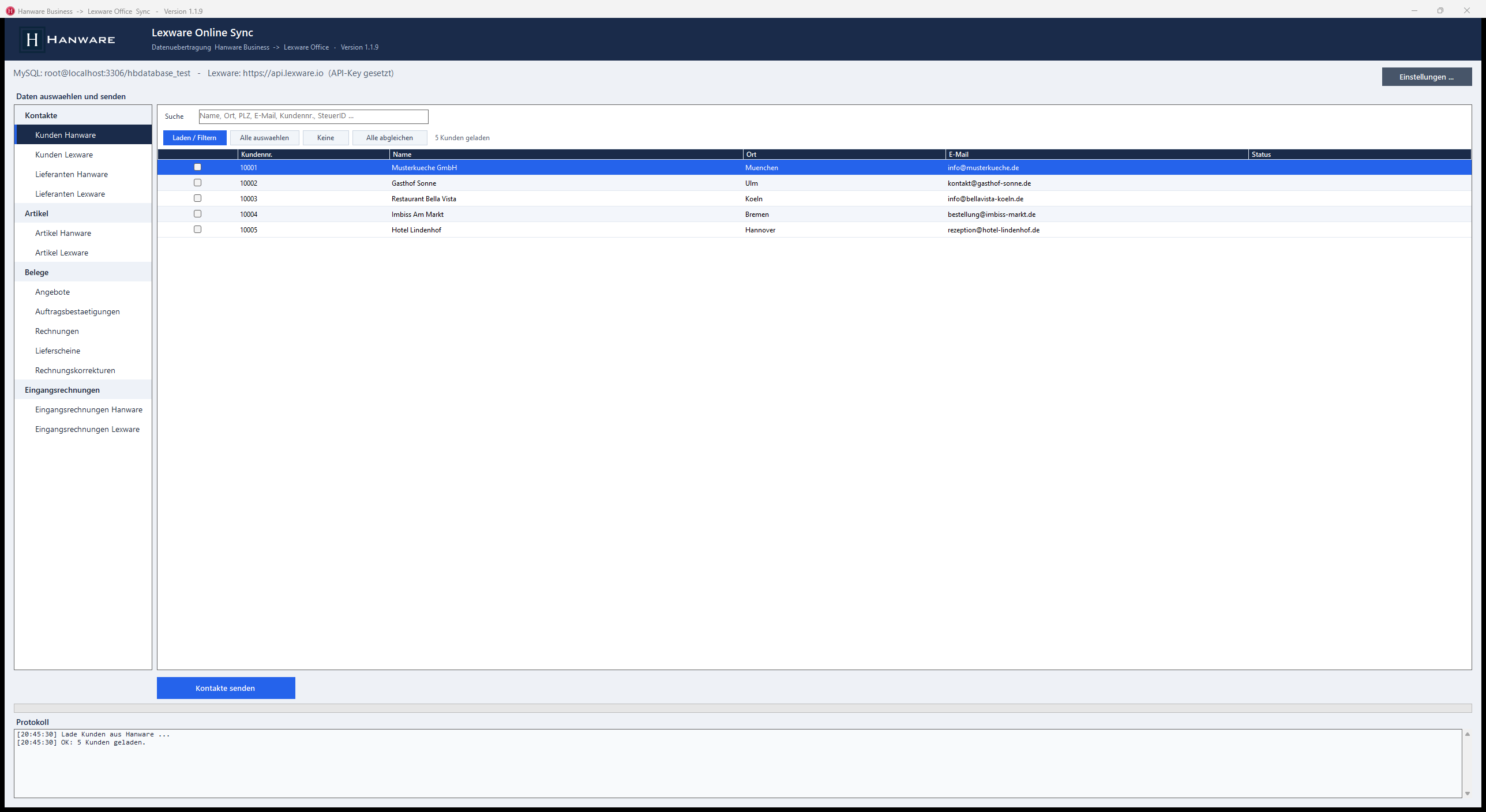Screen dimensions: 1486x812
Task: Open Lieferanten Hanware in sidebar
Action: pyautogui.click(x=83, y=174)
